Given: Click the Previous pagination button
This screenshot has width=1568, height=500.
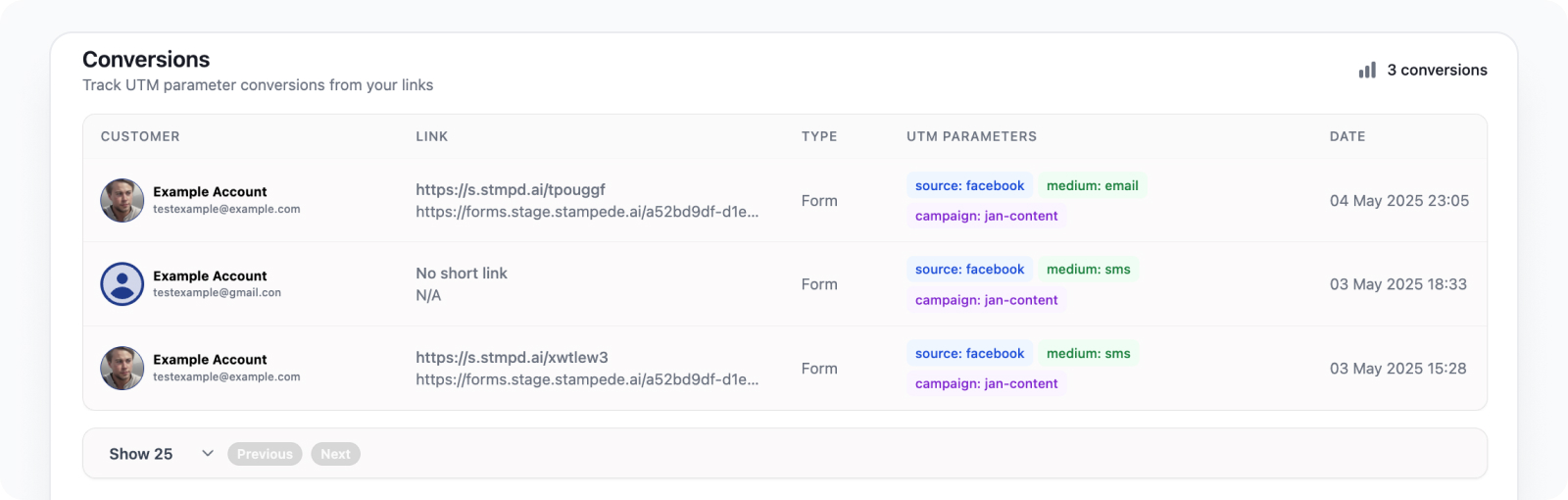Looking at the screenshot, I should pyautogui.click(x=265, y=454).
